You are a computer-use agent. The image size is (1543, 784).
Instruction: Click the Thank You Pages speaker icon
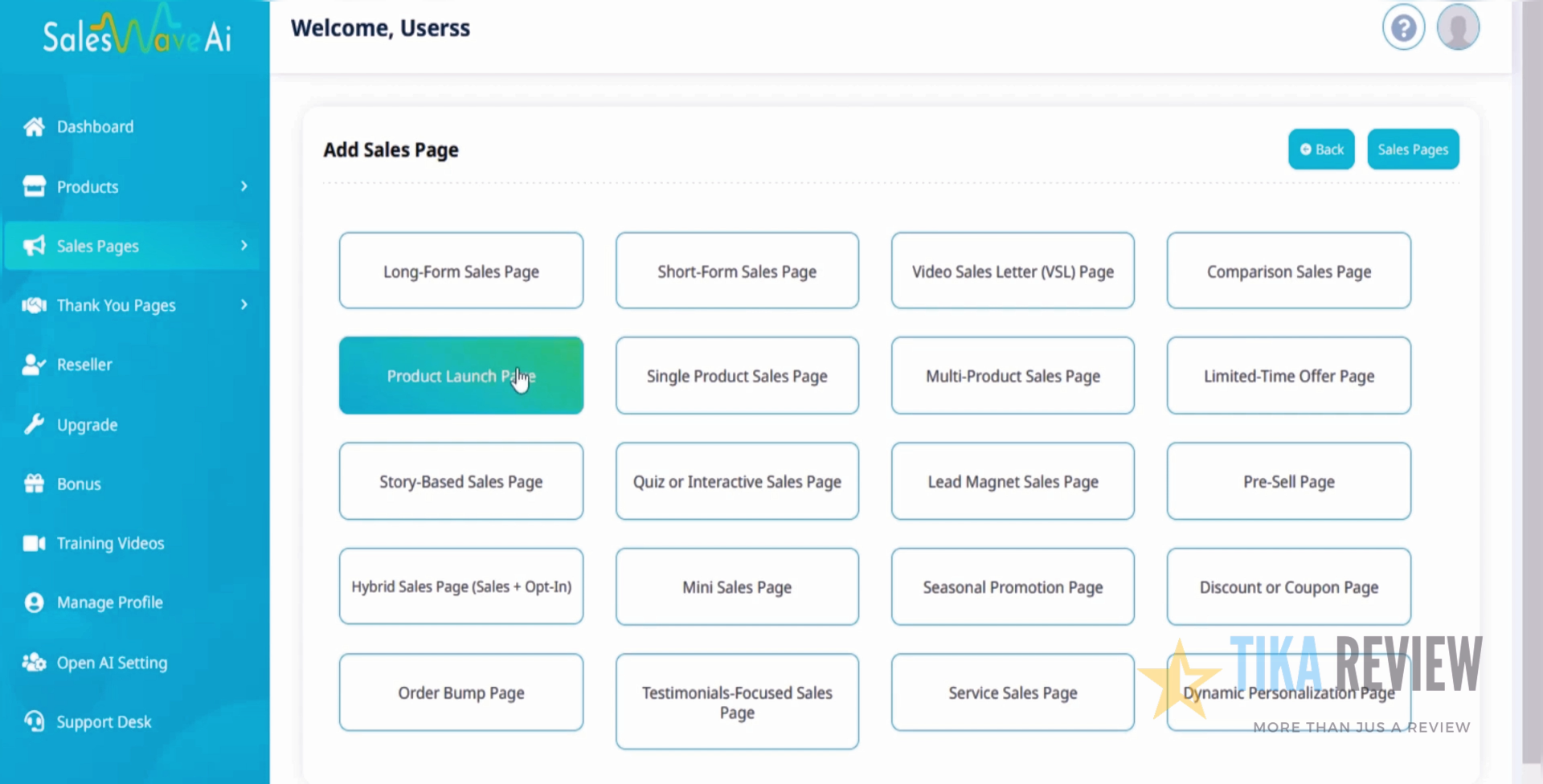[33, 304]
